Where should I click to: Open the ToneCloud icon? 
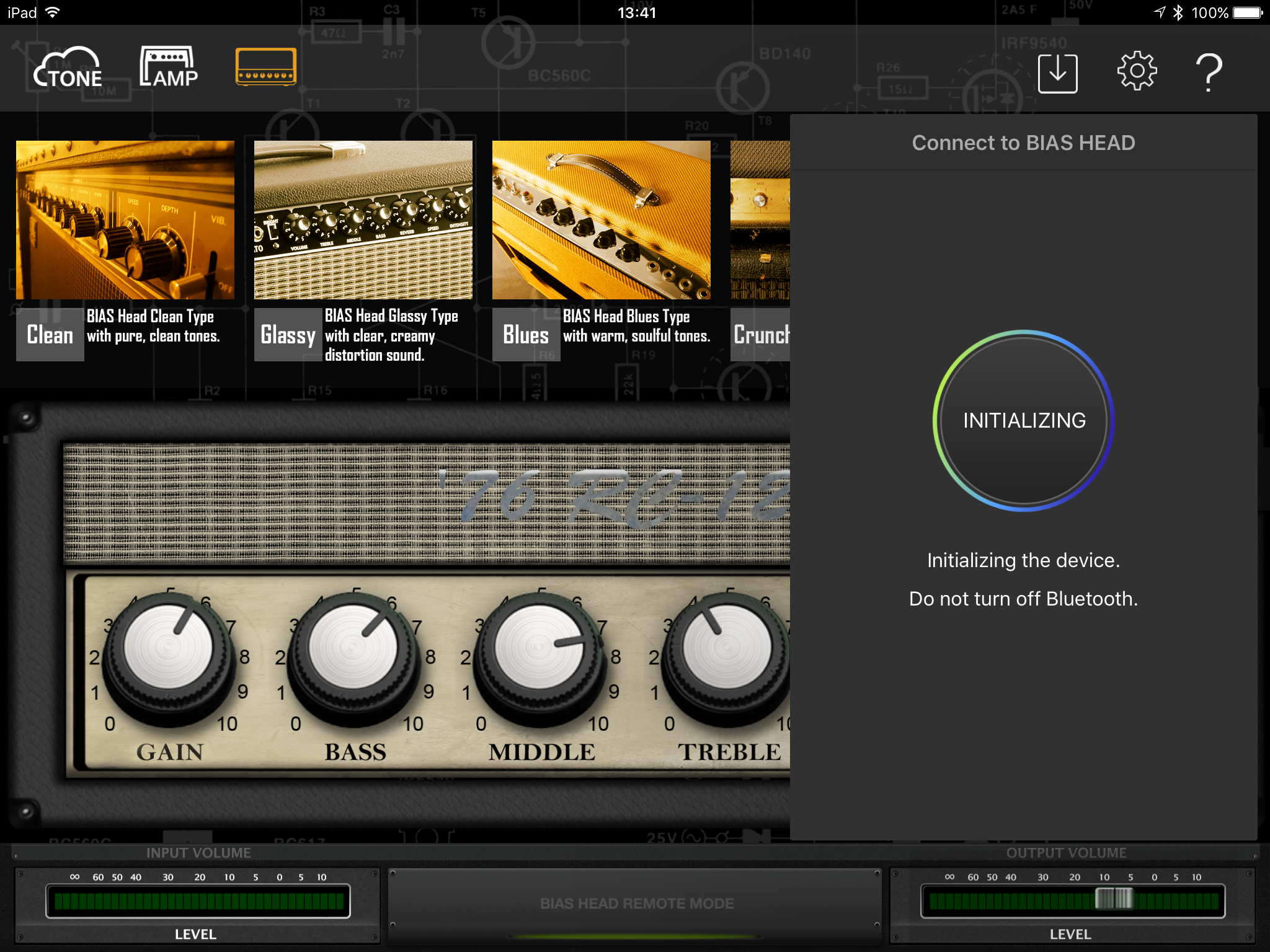pos(68,67)
